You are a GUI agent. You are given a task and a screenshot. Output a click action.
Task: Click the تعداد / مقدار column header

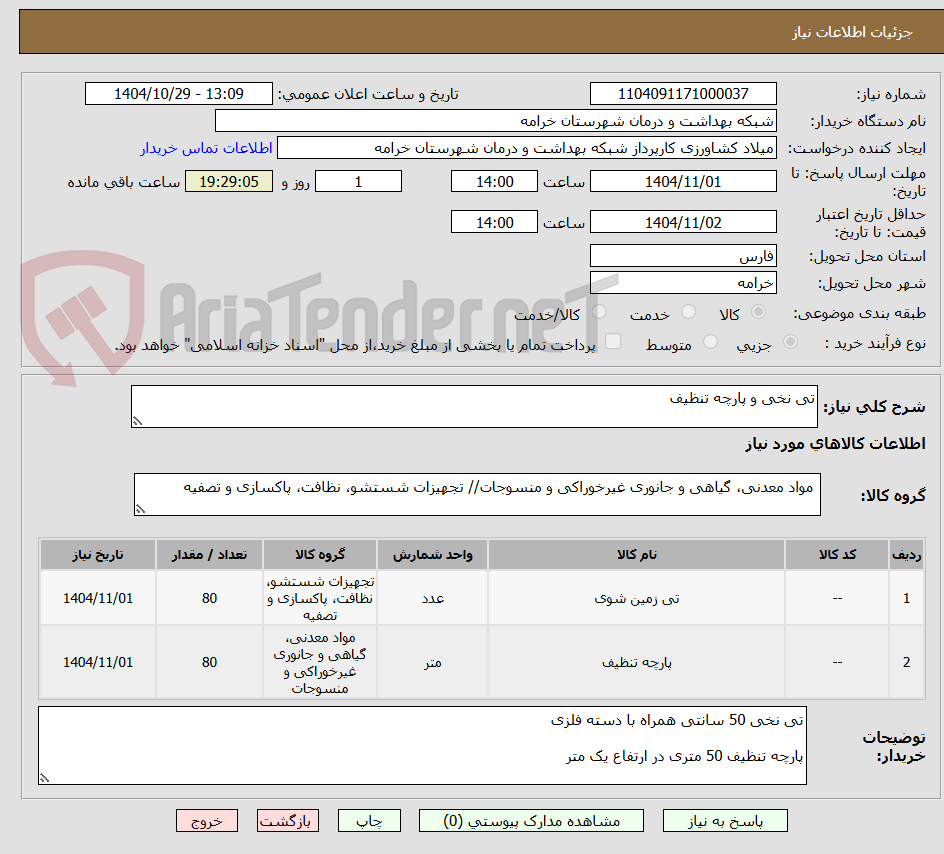pyautogui.click(x=210, y=555)
